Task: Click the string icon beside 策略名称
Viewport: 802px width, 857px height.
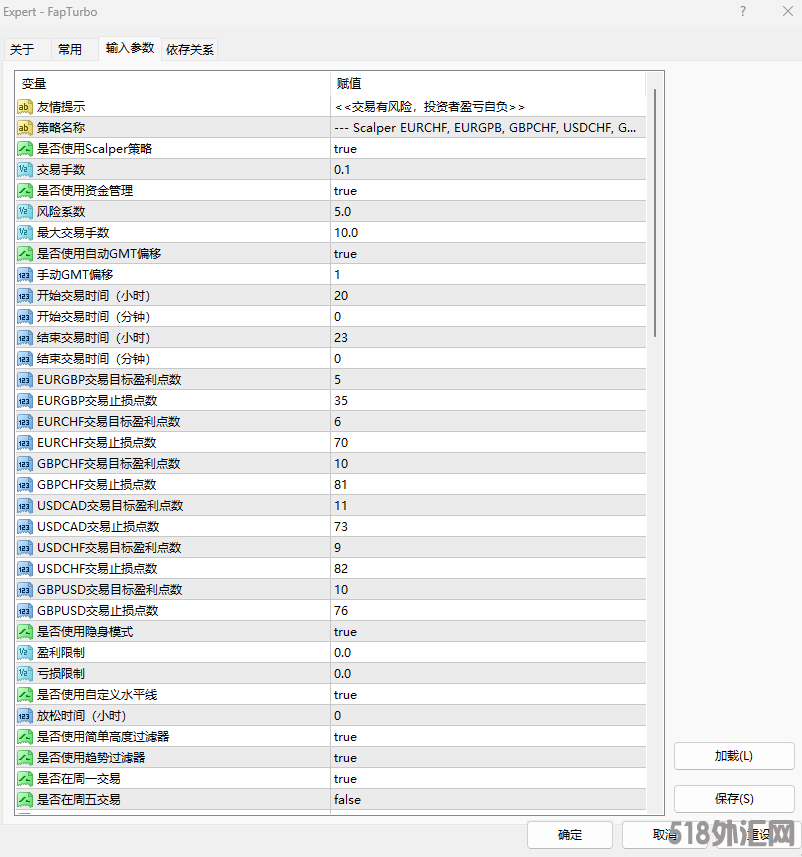Action: pyautogui.click(x=25, y=128)
